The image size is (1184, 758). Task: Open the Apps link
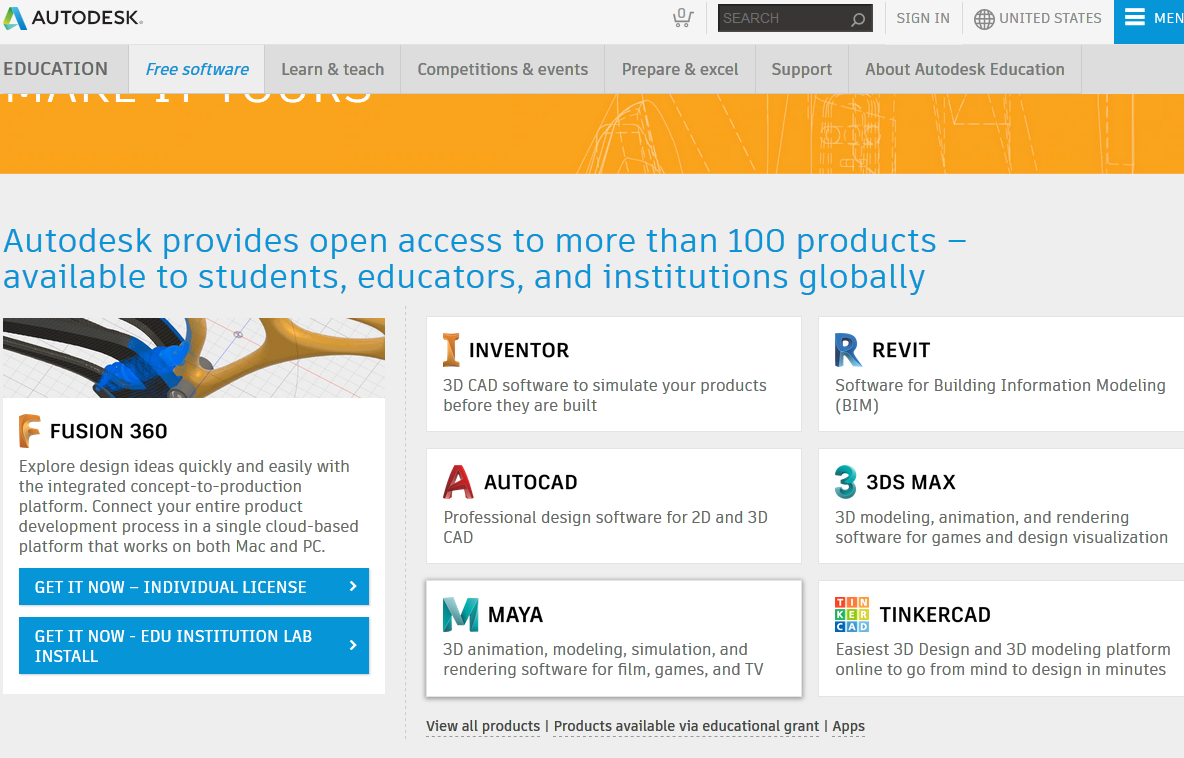click(849, 726)
